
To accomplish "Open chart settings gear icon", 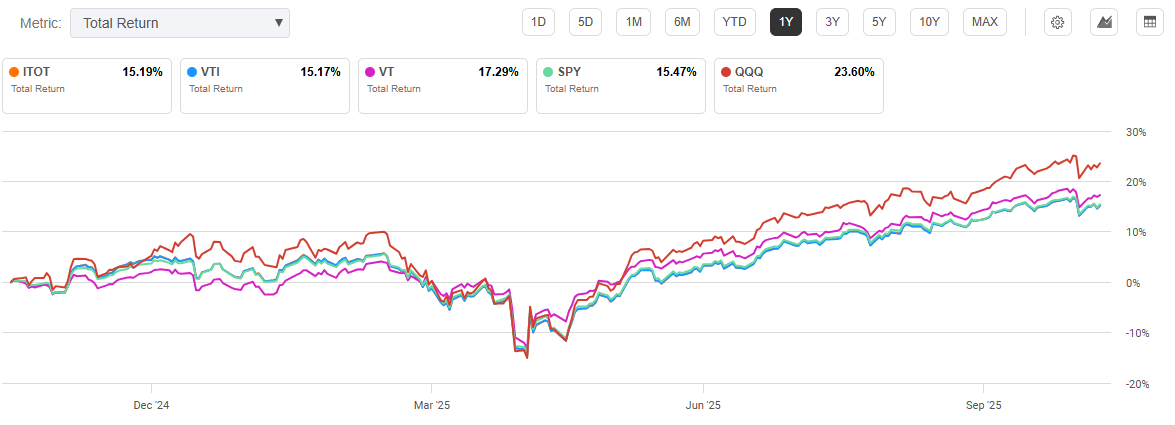I will click(x=1057, y=22).
